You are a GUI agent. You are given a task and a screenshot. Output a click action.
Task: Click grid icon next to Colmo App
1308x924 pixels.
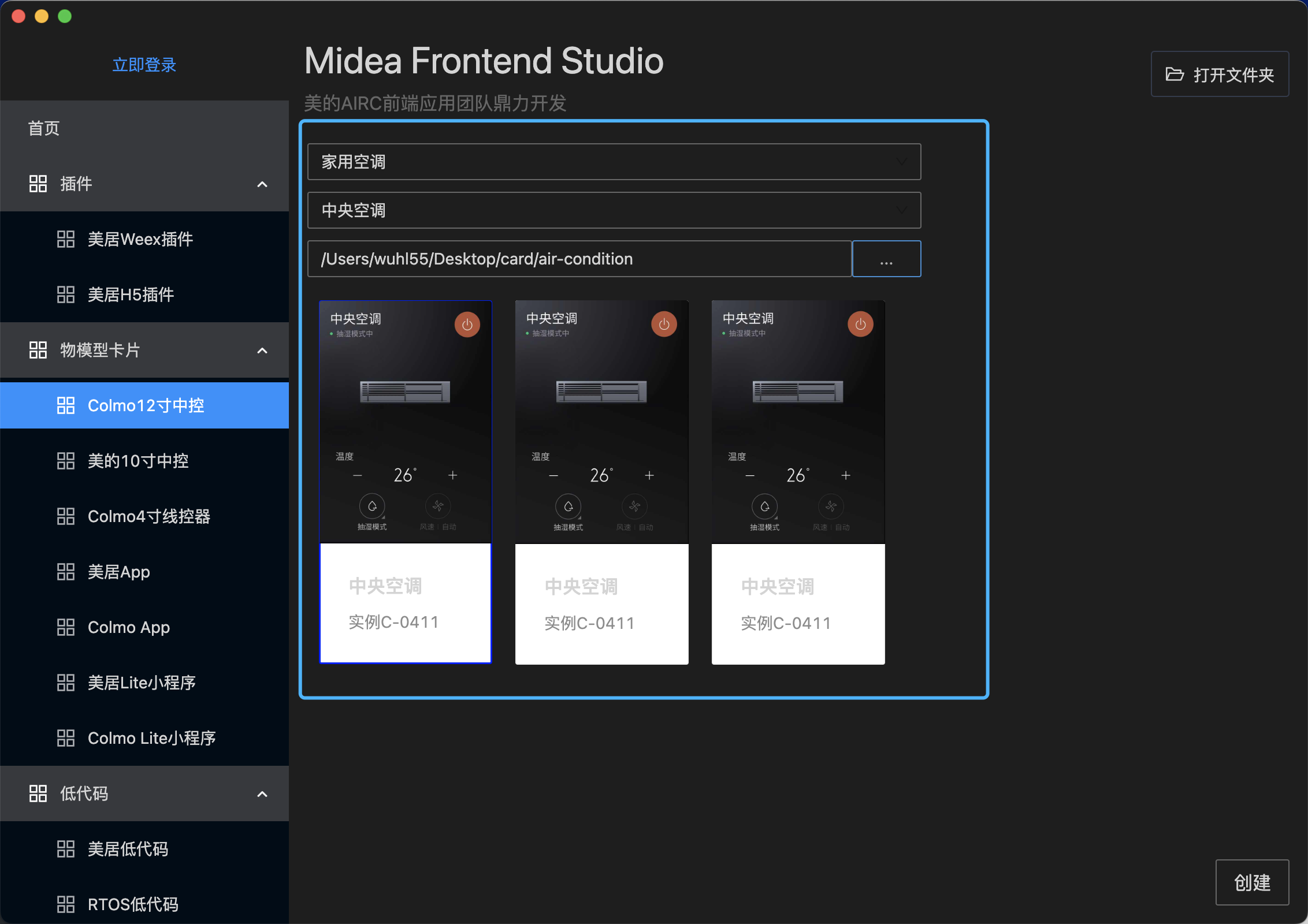tap(66, 627)
